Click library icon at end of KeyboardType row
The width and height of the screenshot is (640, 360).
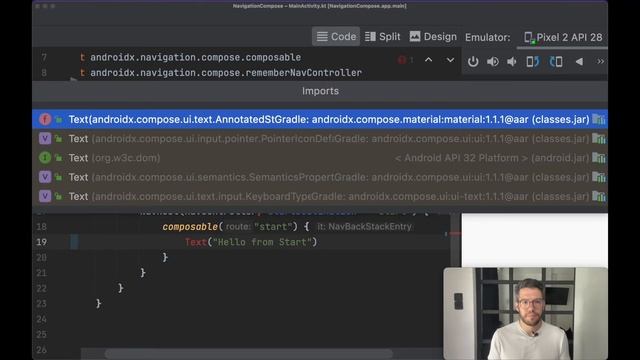point(599,196)
